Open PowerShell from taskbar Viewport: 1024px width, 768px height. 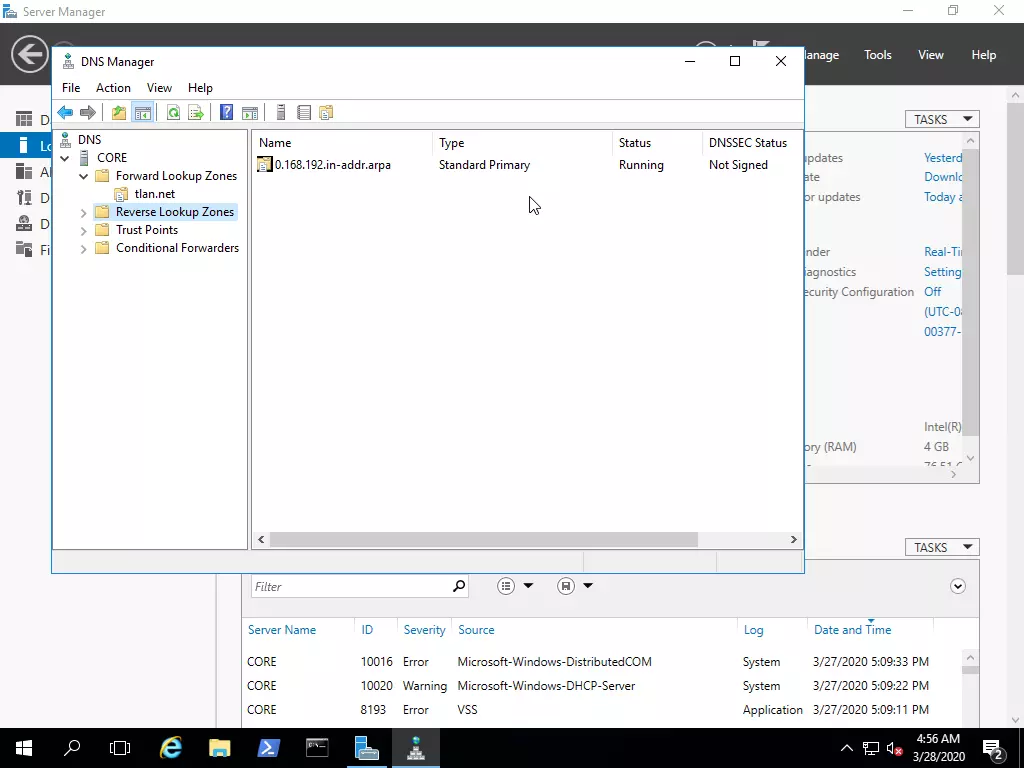click(268, 748)
